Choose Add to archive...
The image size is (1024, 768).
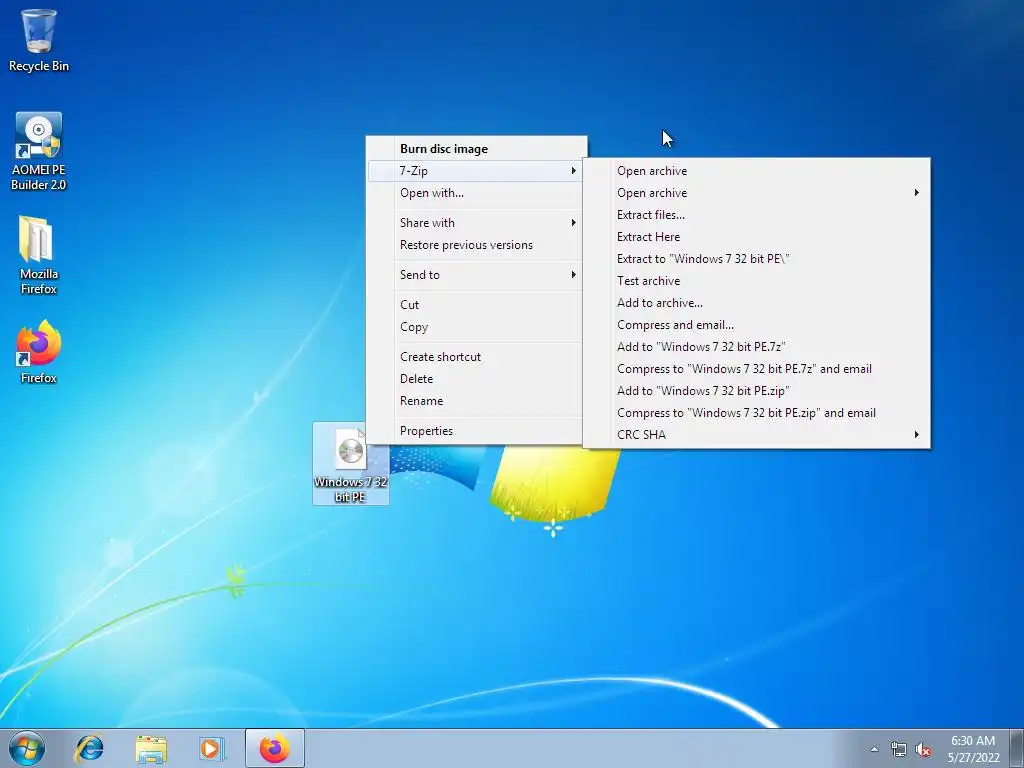tap(756, 303)
